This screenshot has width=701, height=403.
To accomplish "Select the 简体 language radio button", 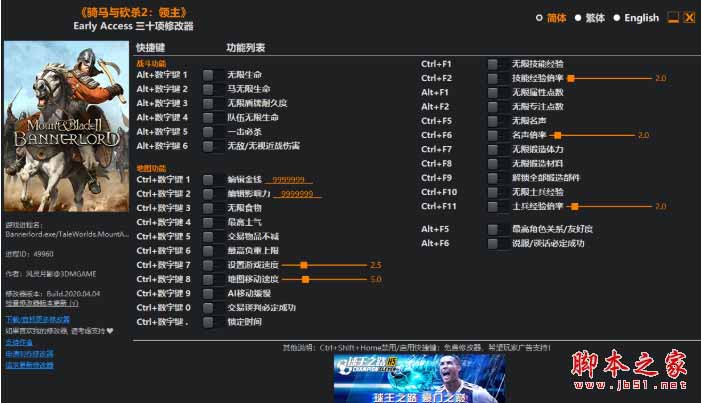I will pyautogui.click(x=539, y=18).
